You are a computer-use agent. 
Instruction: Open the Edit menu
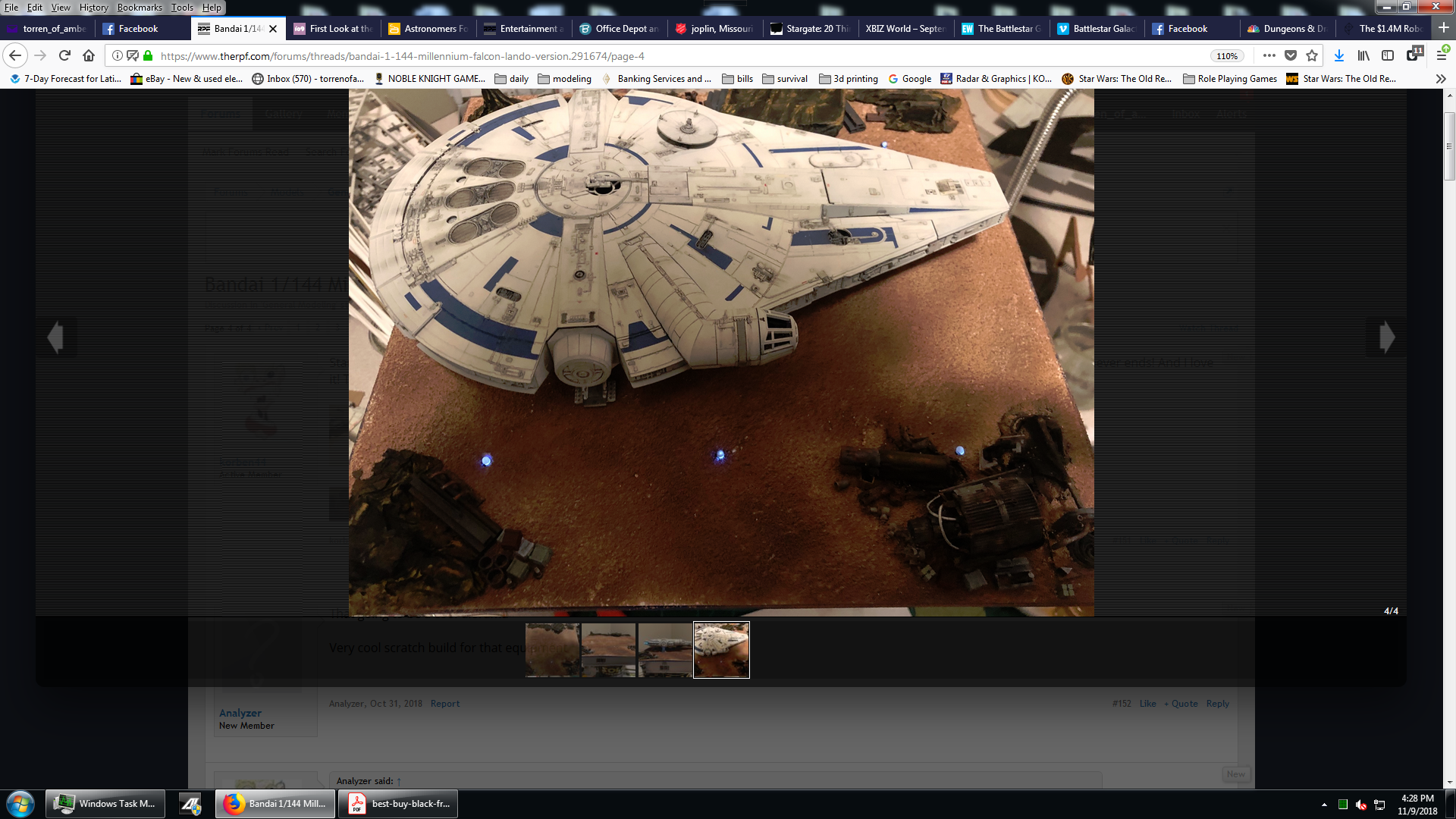click(x=35, y=8)
